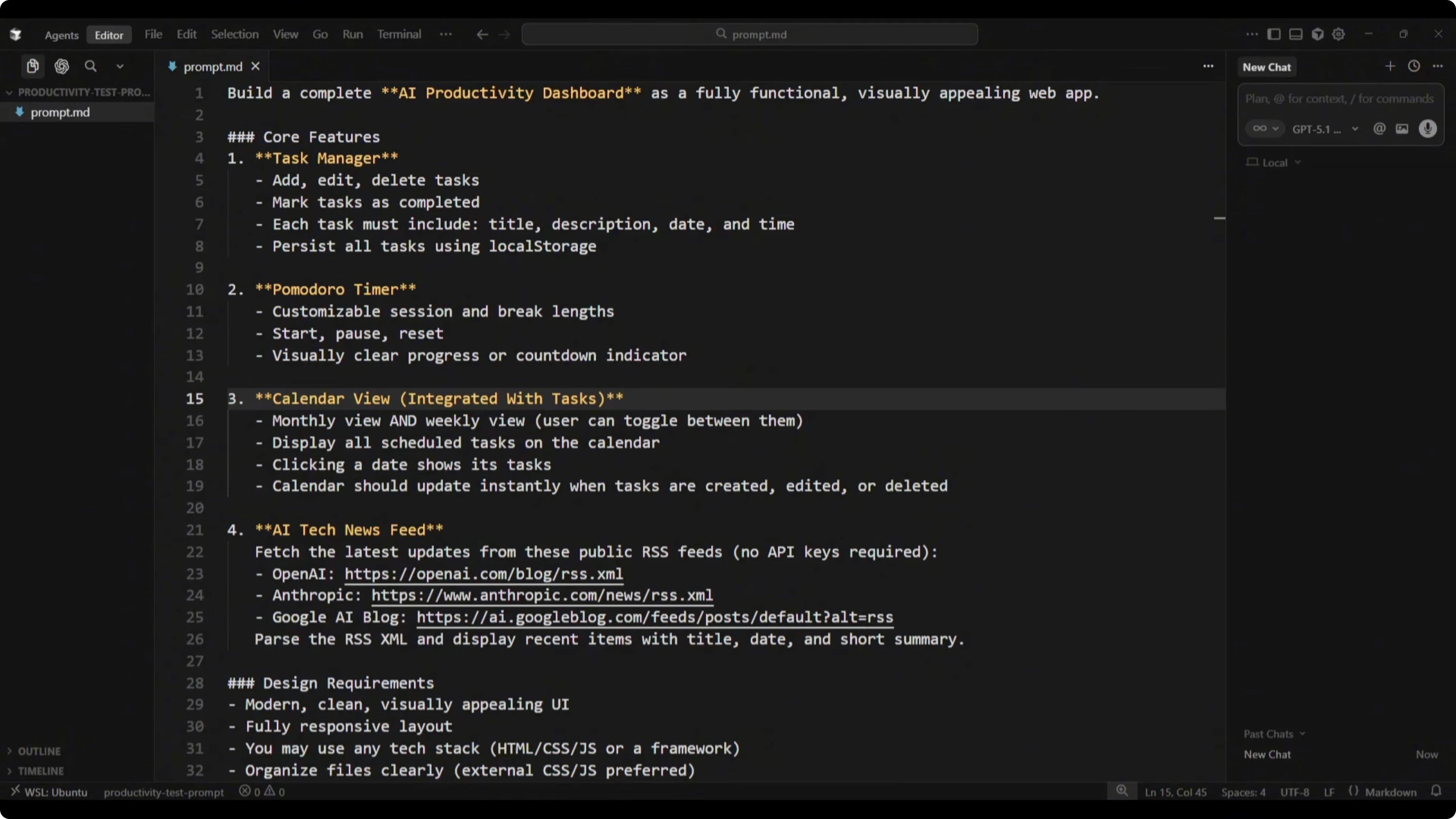Switch to Agents mode toggle
1456x819 pixels.
[x=61, y=35]
